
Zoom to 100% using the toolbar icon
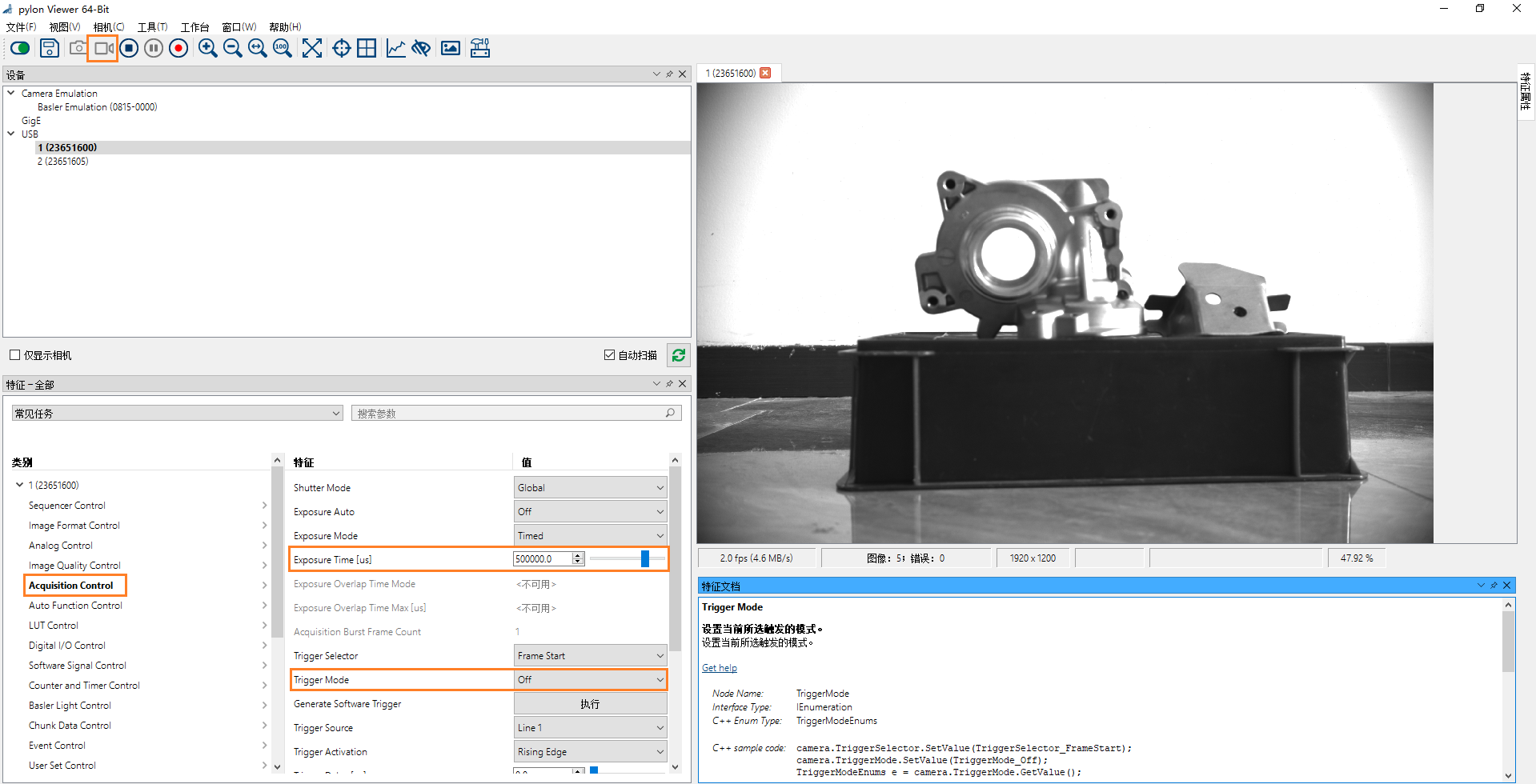click(x=282, y=49)
